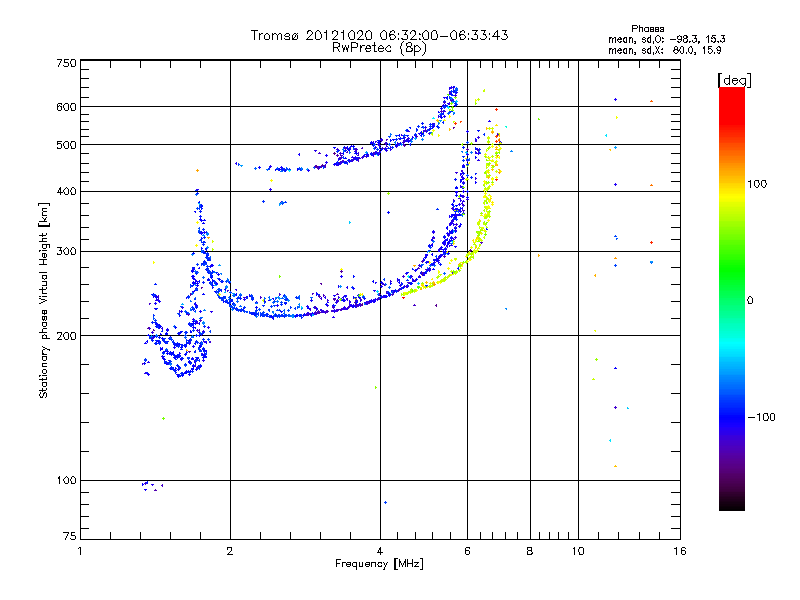Click the x-axis tick label '6'
The width and height of the screenshot is (800, 600).
tap(467, 551)
